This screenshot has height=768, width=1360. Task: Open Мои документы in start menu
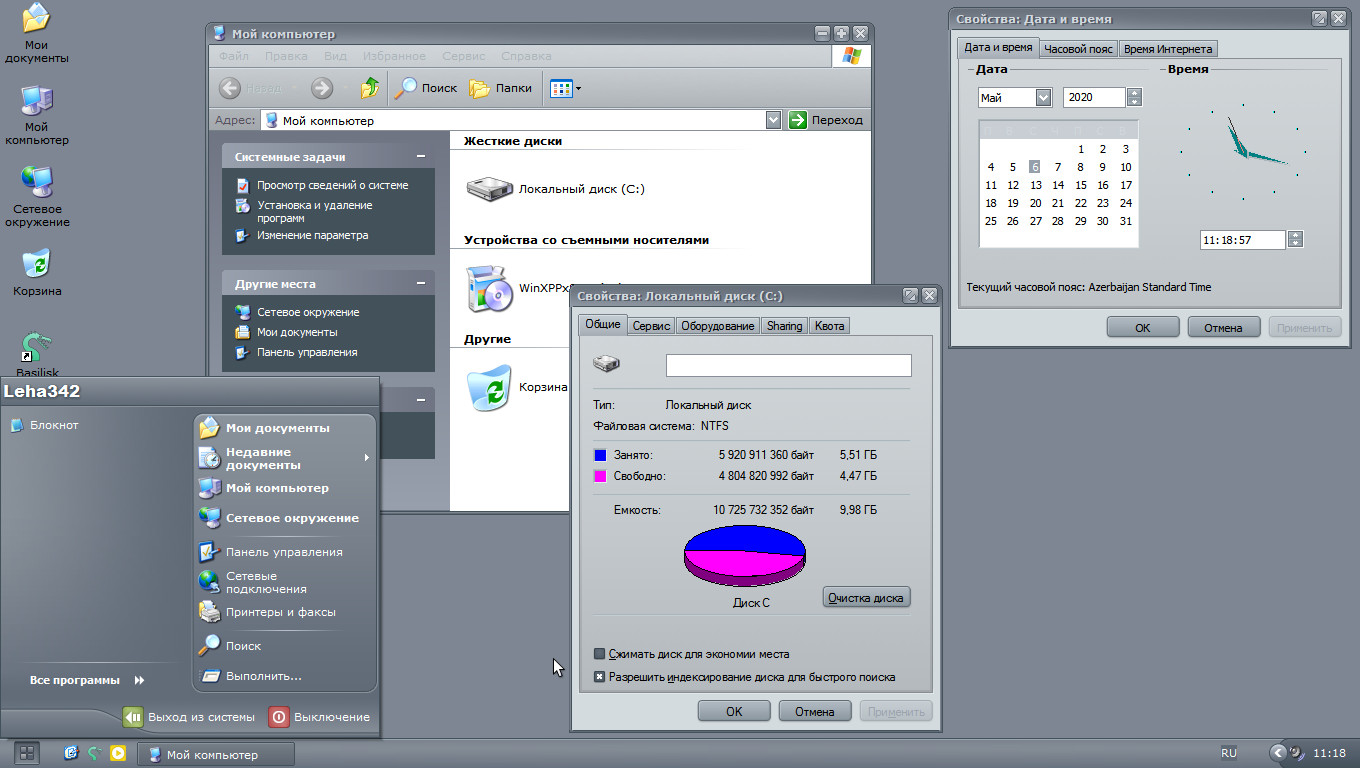(284, 428)
